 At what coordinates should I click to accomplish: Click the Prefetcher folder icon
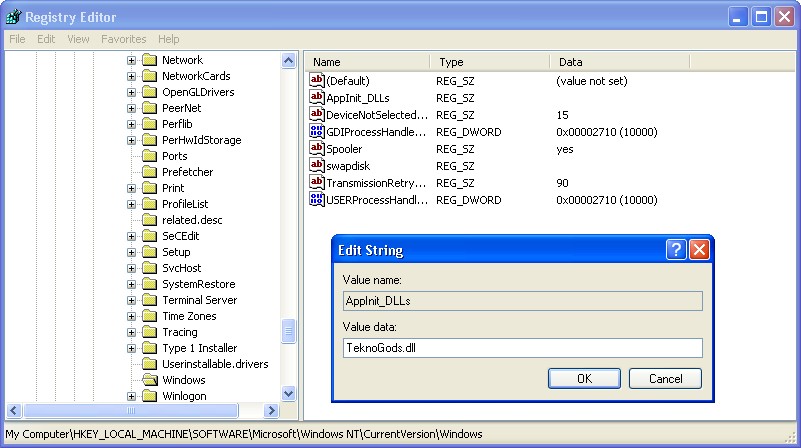coord(149,172)
